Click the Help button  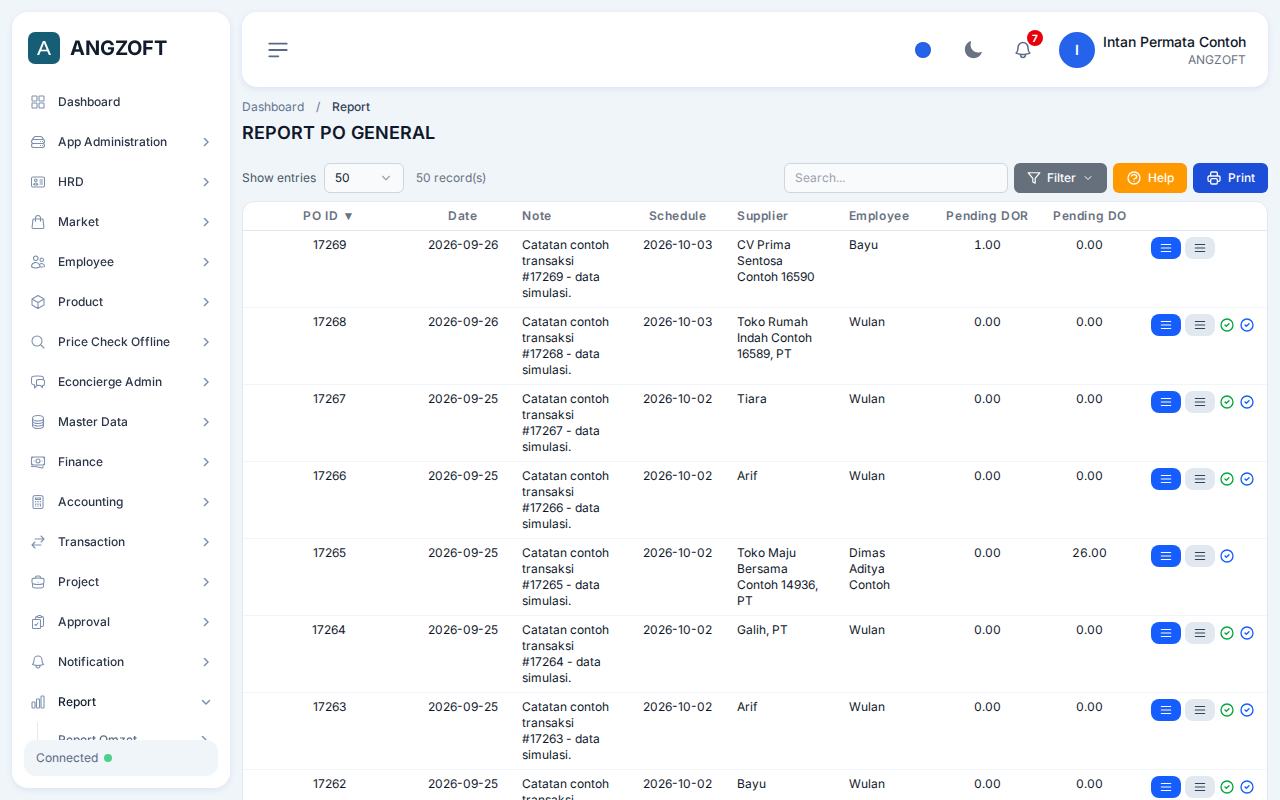point(1150,178)
